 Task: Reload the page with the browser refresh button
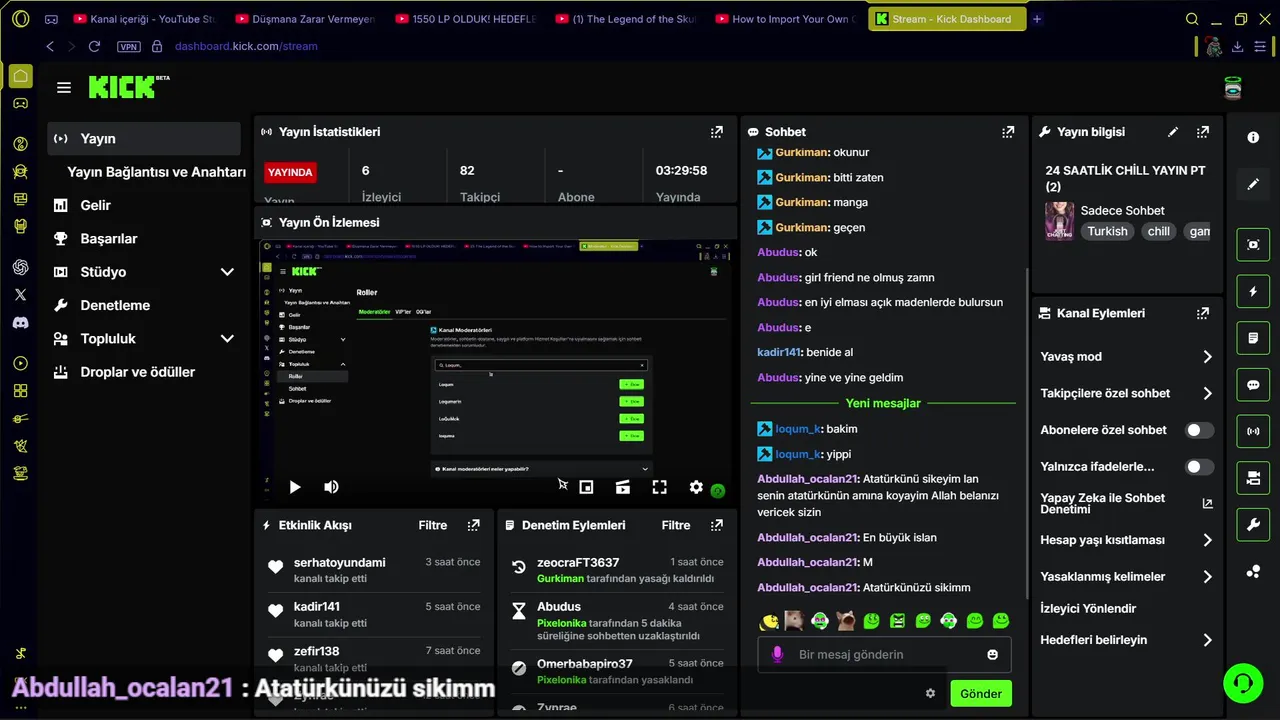pyautogui.click(x=94, y=46)
